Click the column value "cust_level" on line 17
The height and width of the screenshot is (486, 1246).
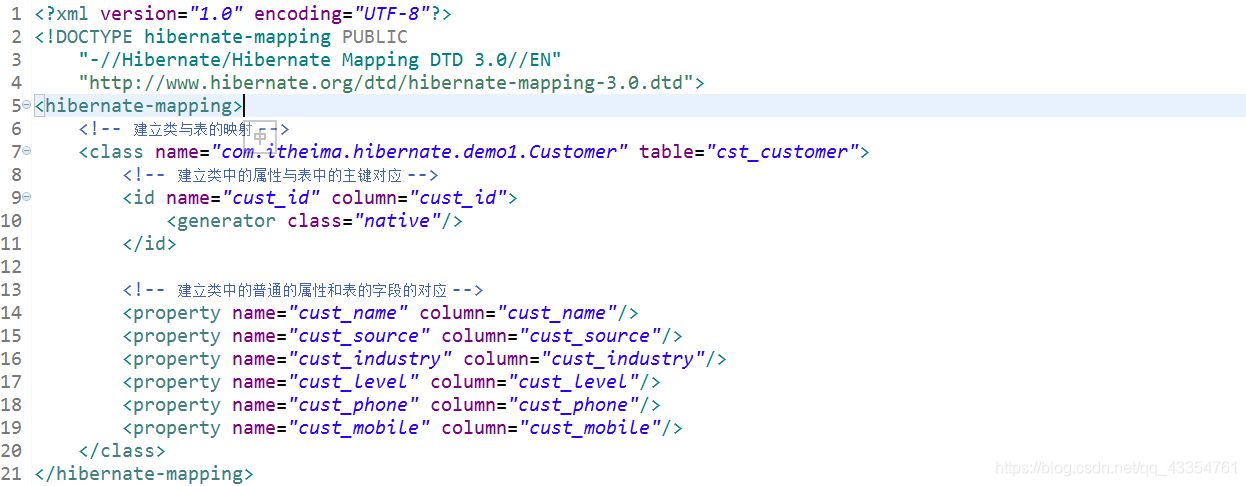click(x=574, y=382)
